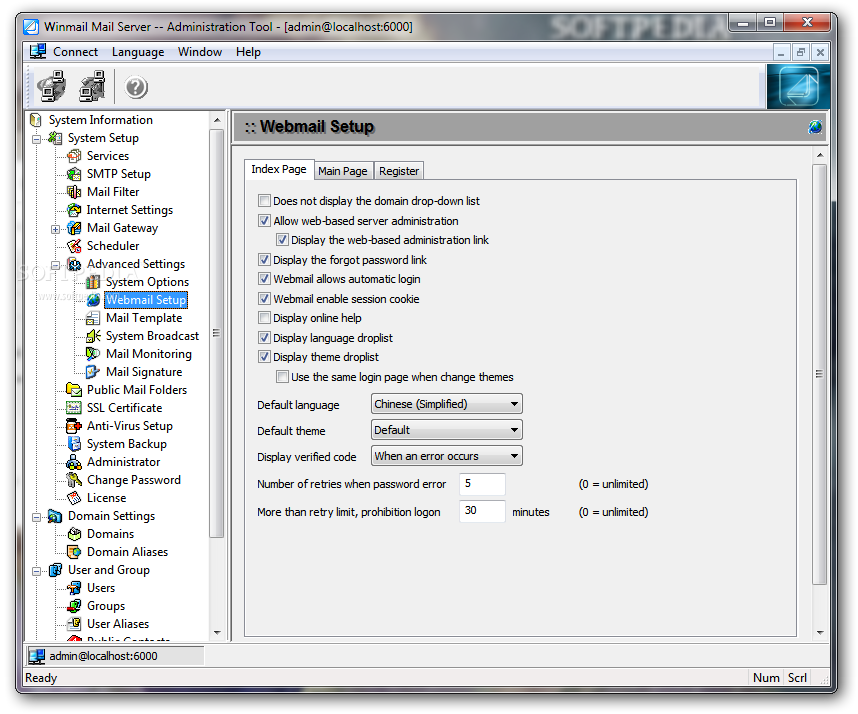This screenshot has height=714, width=858.
Task: Check 'Use the same login page when change themes'
Action: coord(282,376)
